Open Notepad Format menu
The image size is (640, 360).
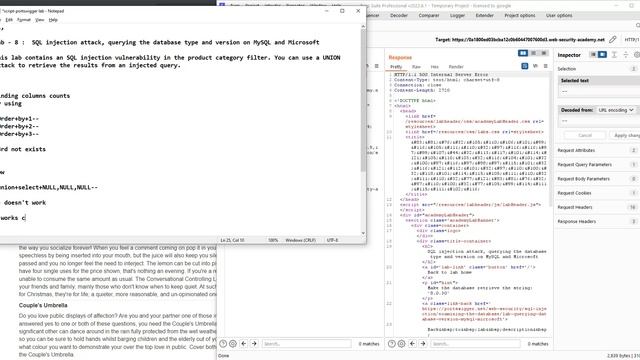click(x=24, y=20)
